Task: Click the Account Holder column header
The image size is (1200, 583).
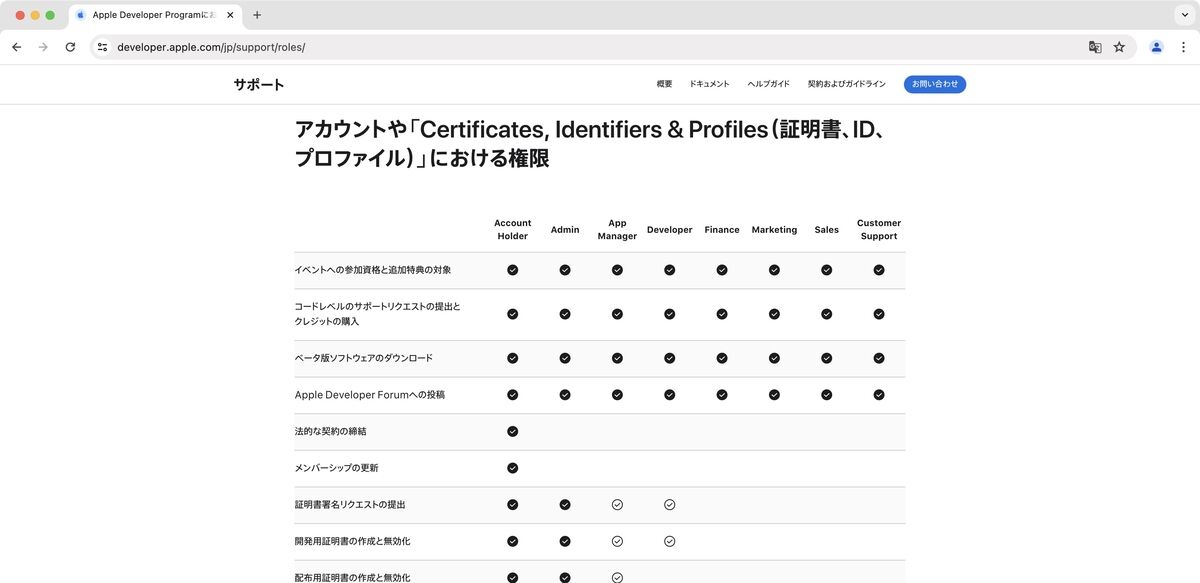Action: coord(513,230)
